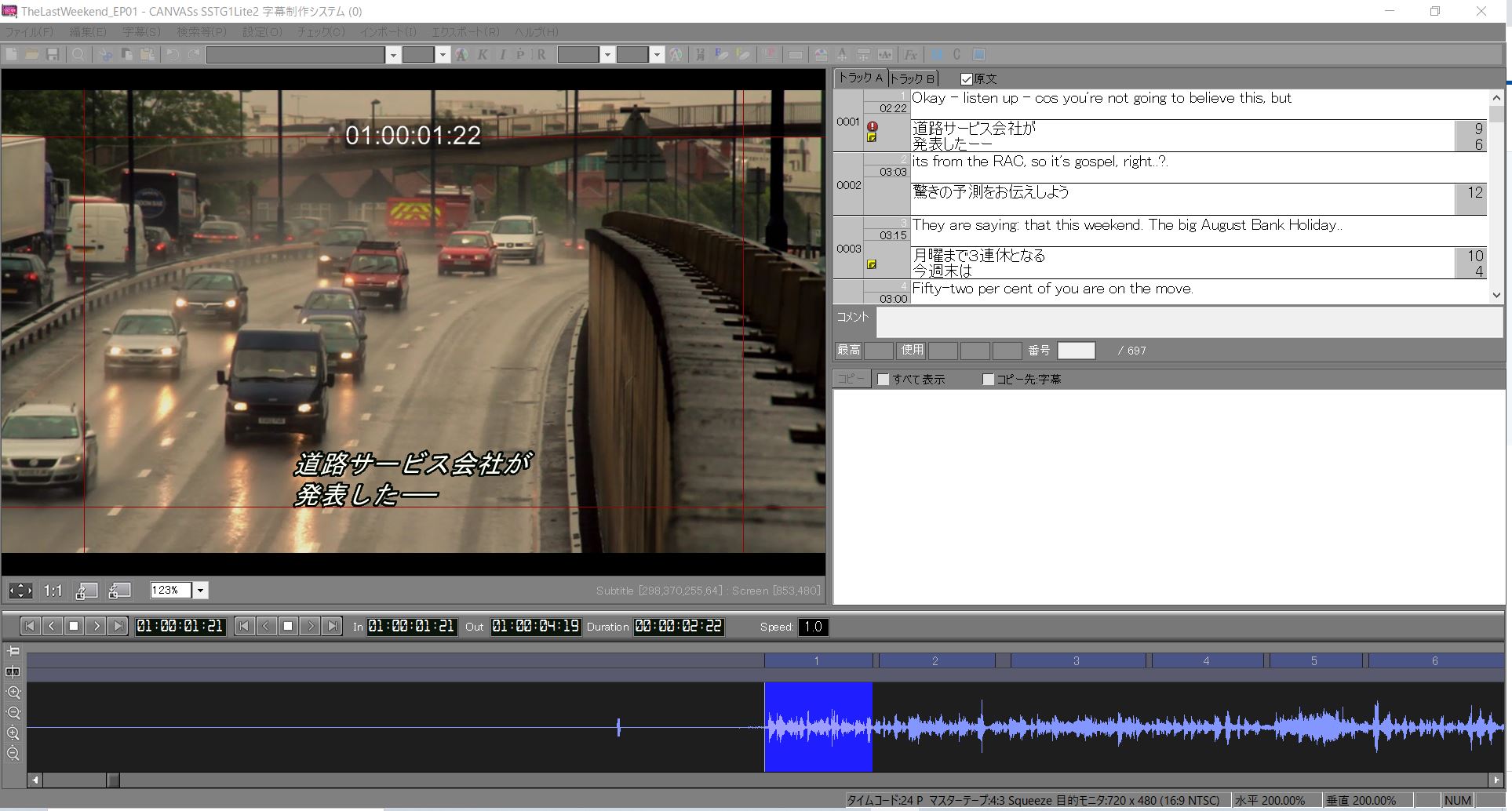Set the preview to 1:1 scale

(x=53, y=591)
